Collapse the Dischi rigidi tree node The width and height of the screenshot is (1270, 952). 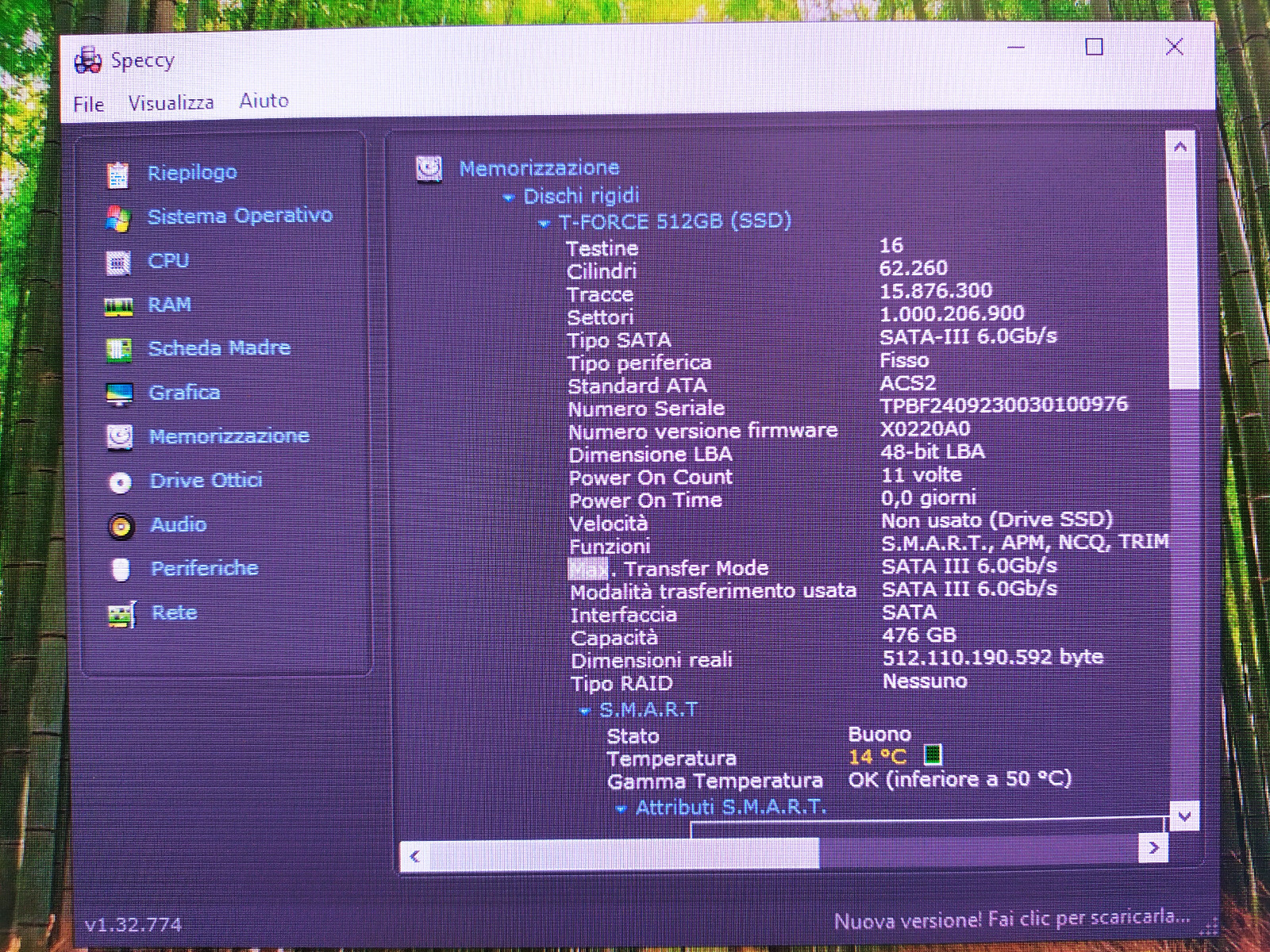click(509, 198)
